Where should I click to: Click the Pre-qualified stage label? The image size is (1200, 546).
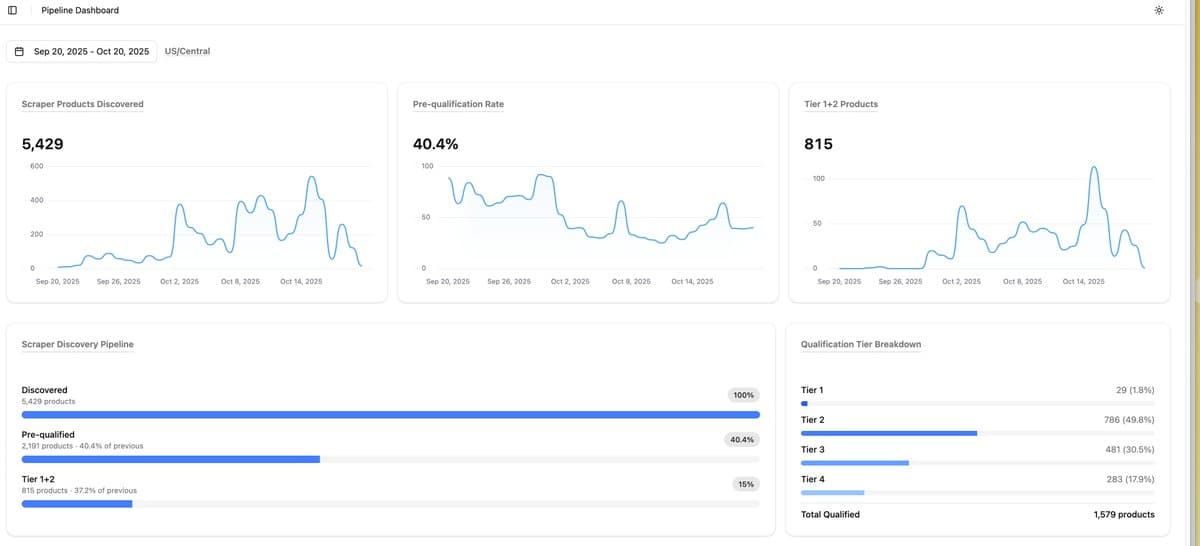[x=48, y=435]
